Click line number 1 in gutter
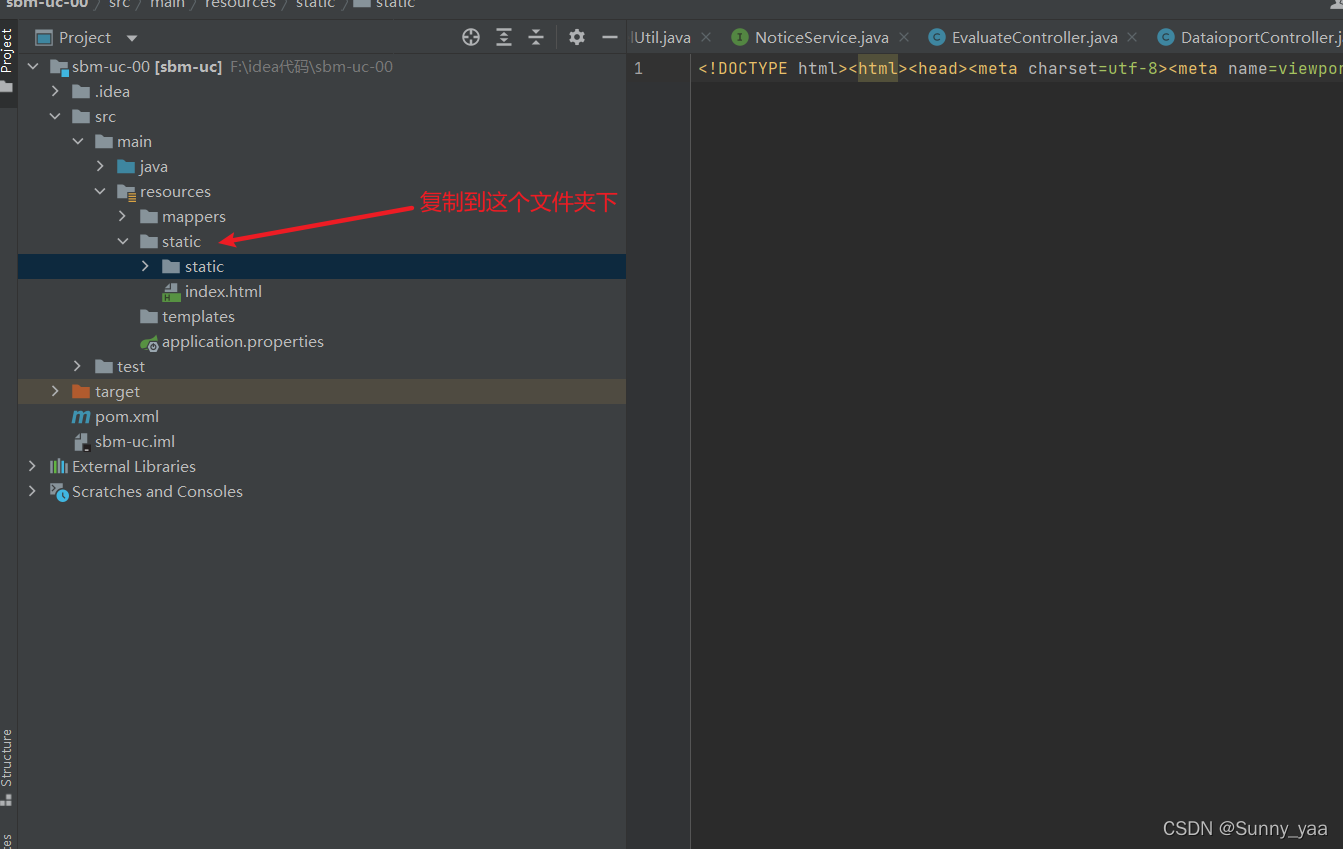1343x849 pixels. tap(638, 68)
